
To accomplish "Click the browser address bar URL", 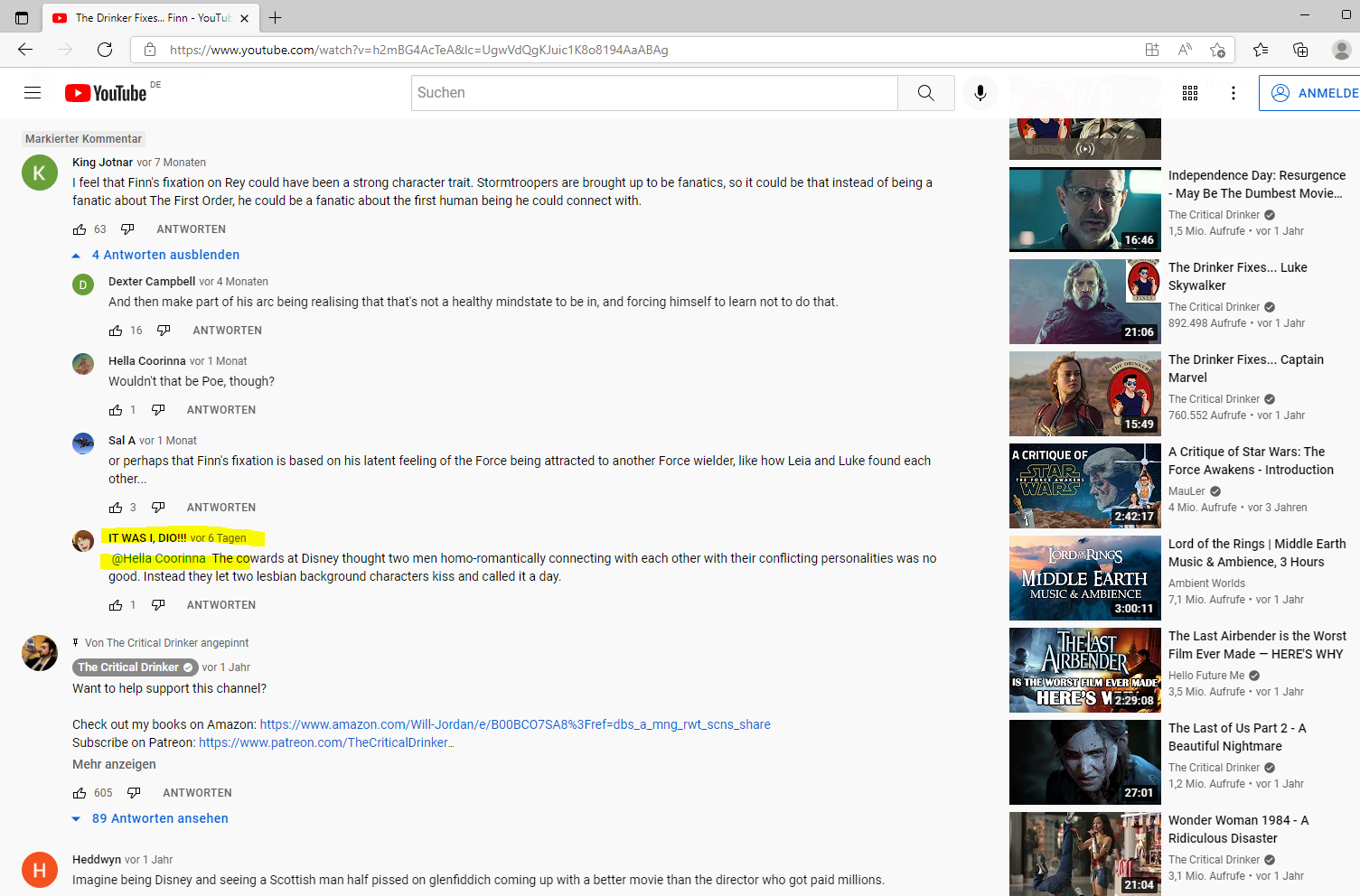I will coord(419,50).
